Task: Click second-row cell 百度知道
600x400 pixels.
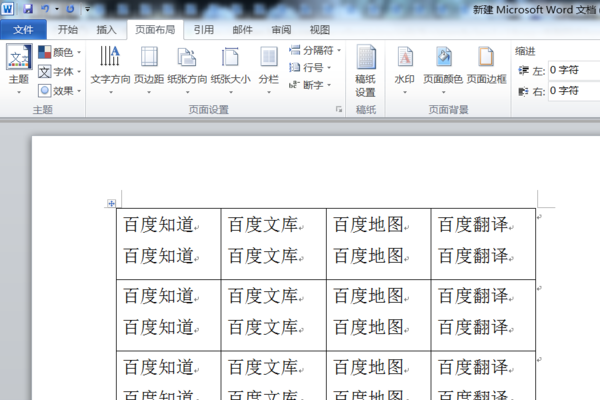Action: point(169,315)
